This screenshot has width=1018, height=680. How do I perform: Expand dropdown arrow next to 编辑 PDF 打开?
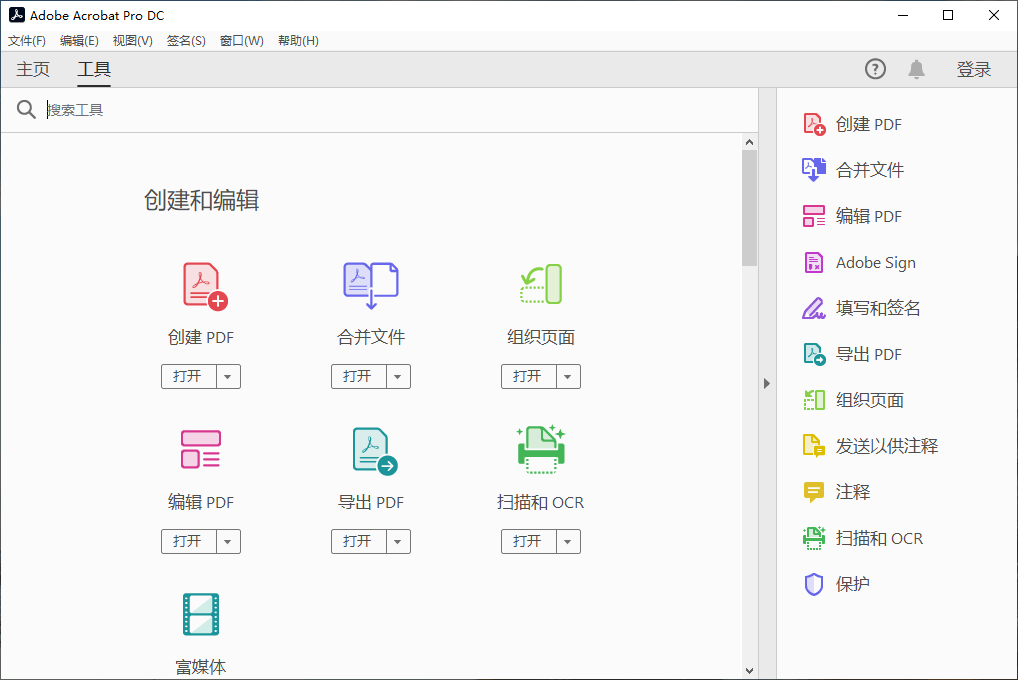click(x=228, y=542)
